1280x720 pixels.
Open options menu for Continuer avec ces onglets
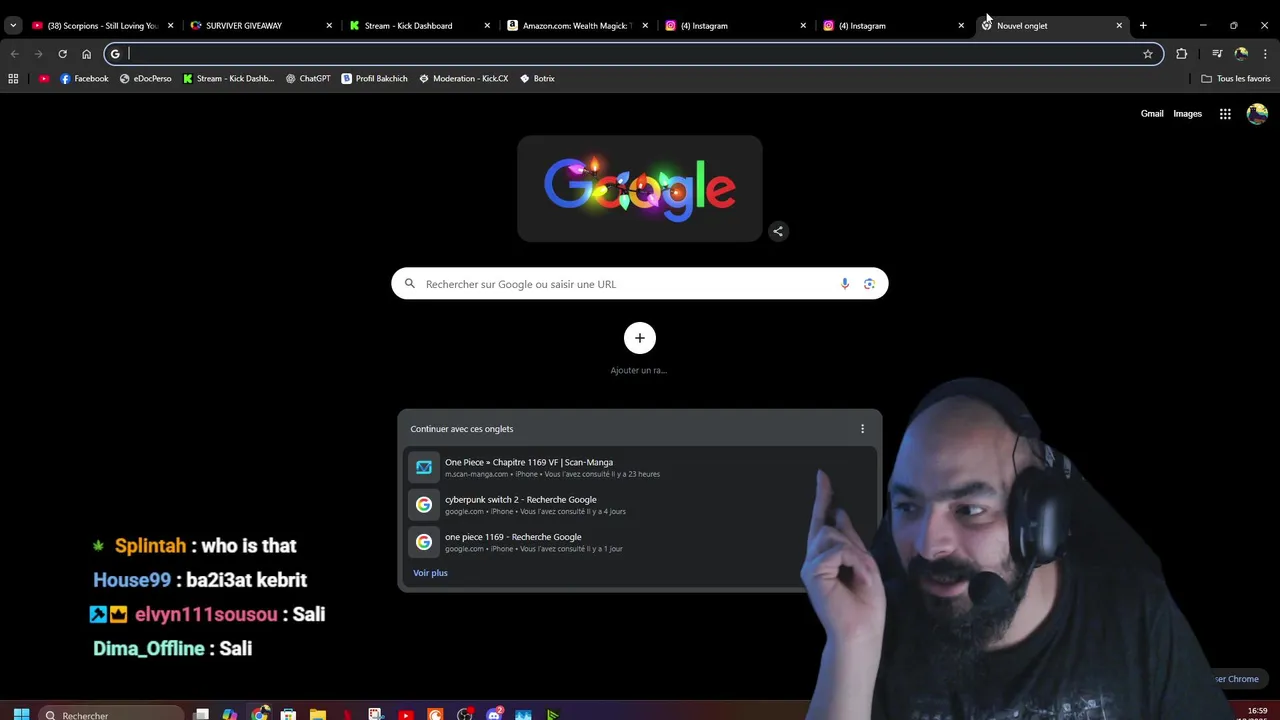tap(863, 429)
